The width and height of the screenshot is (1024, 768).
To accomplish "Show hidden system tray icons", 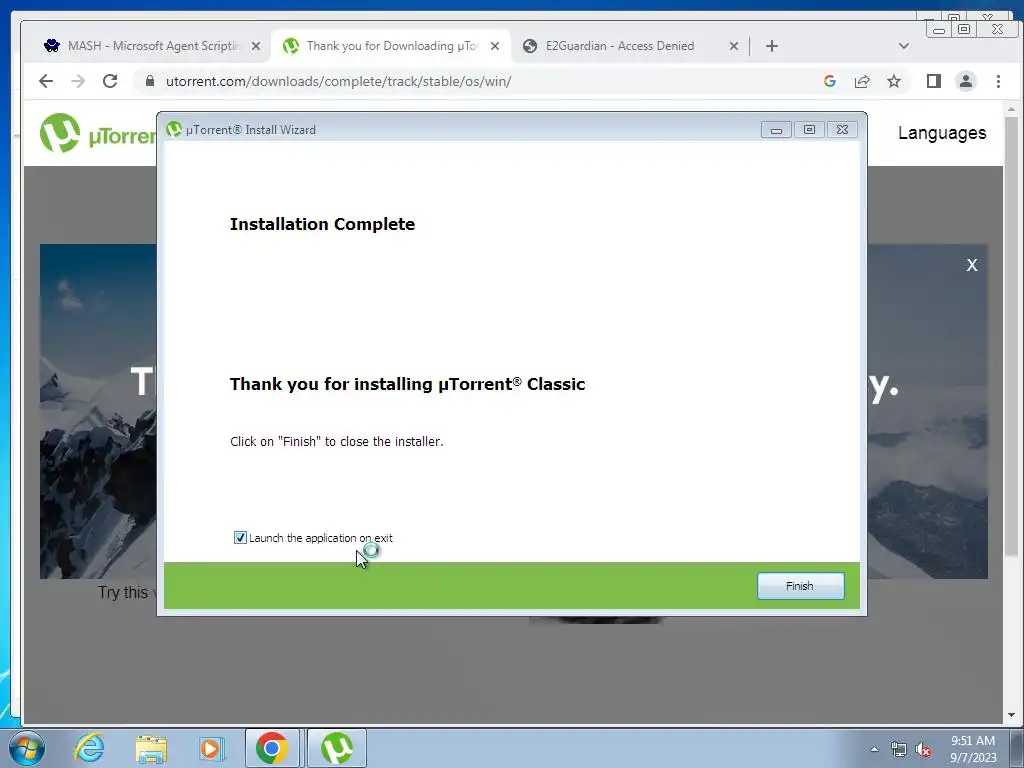I will pyautogui.click(x=874, y=749).
